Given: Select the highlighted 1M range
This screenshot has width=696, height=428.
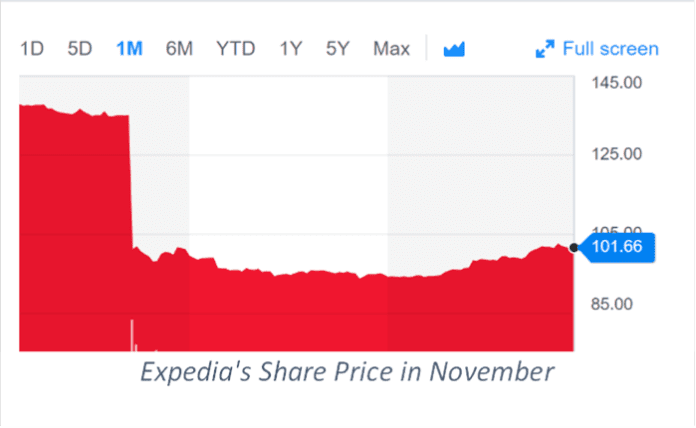Looking at the screenshot, I should [x=129, y=49].
